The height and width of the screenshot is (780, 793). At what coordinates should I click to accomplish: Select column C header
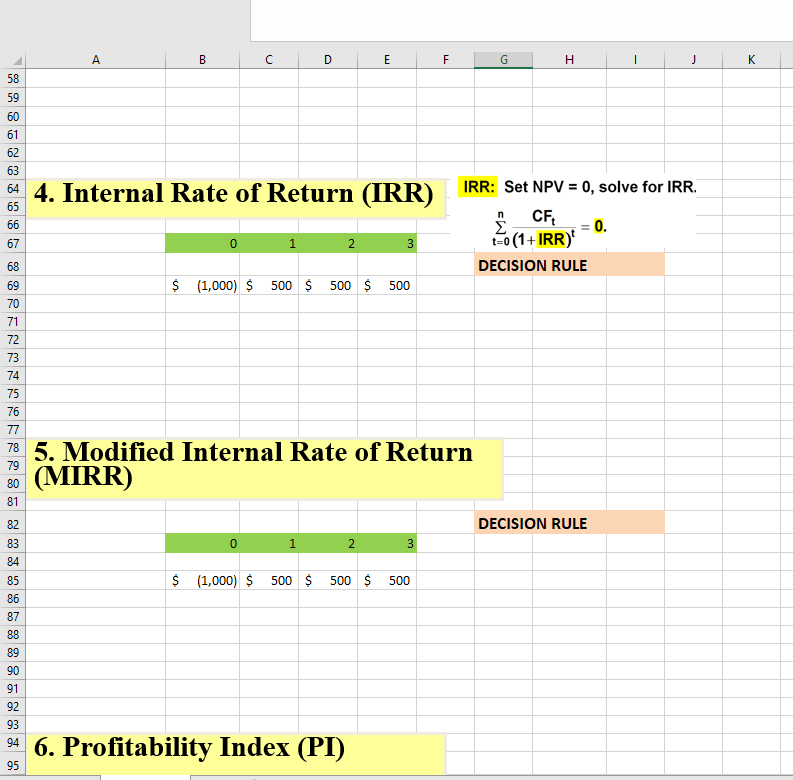269,60
